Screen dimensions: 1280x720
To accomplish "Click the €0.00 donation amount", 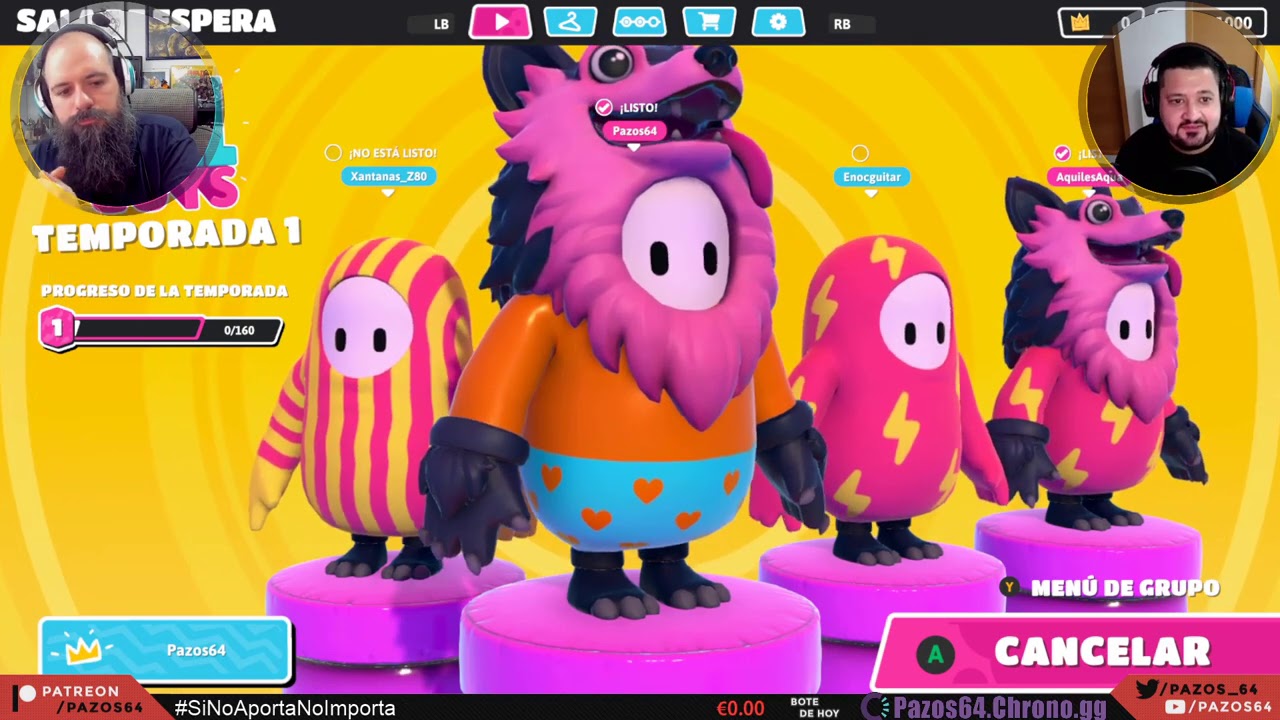I will tap(740, 708).
